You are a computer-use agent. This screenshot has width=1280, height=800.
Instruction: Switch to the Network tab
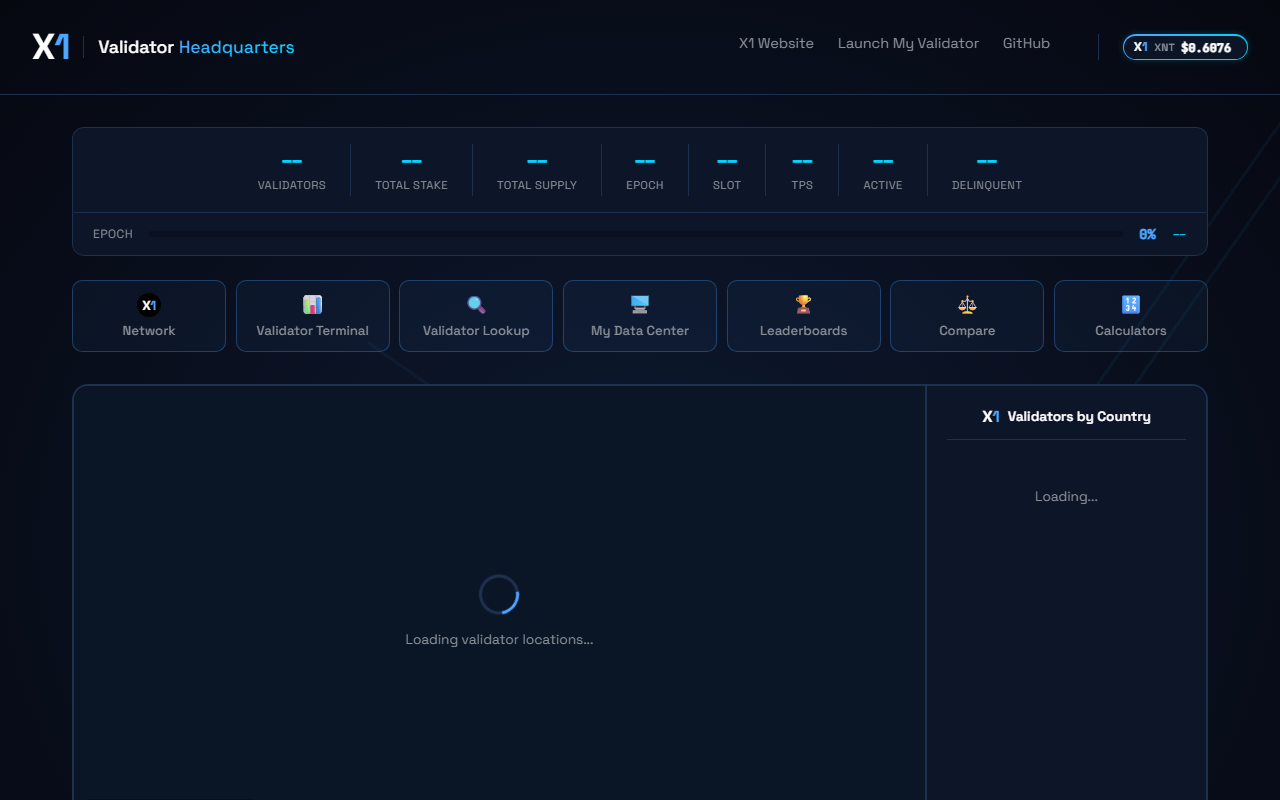pos(149,316)
